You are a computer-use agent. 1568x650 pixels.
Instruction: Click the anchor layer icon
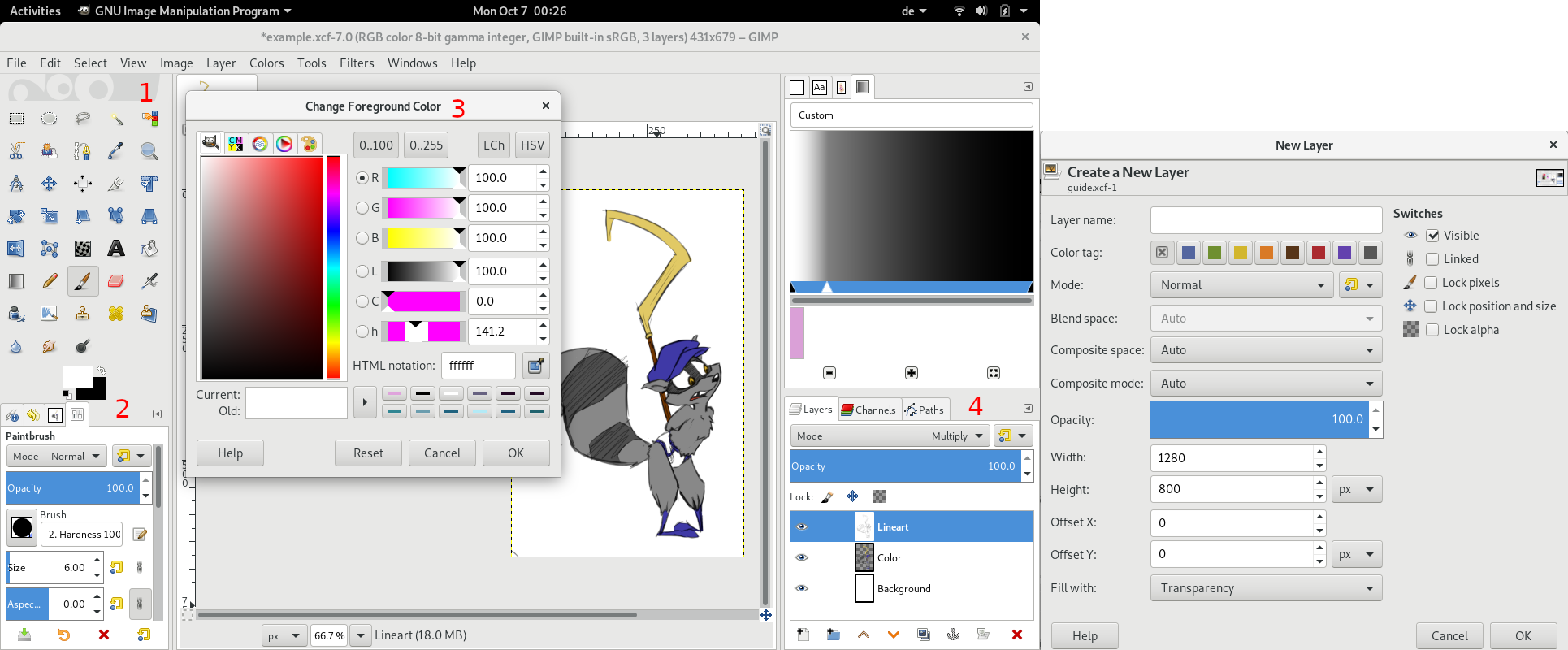953,635
